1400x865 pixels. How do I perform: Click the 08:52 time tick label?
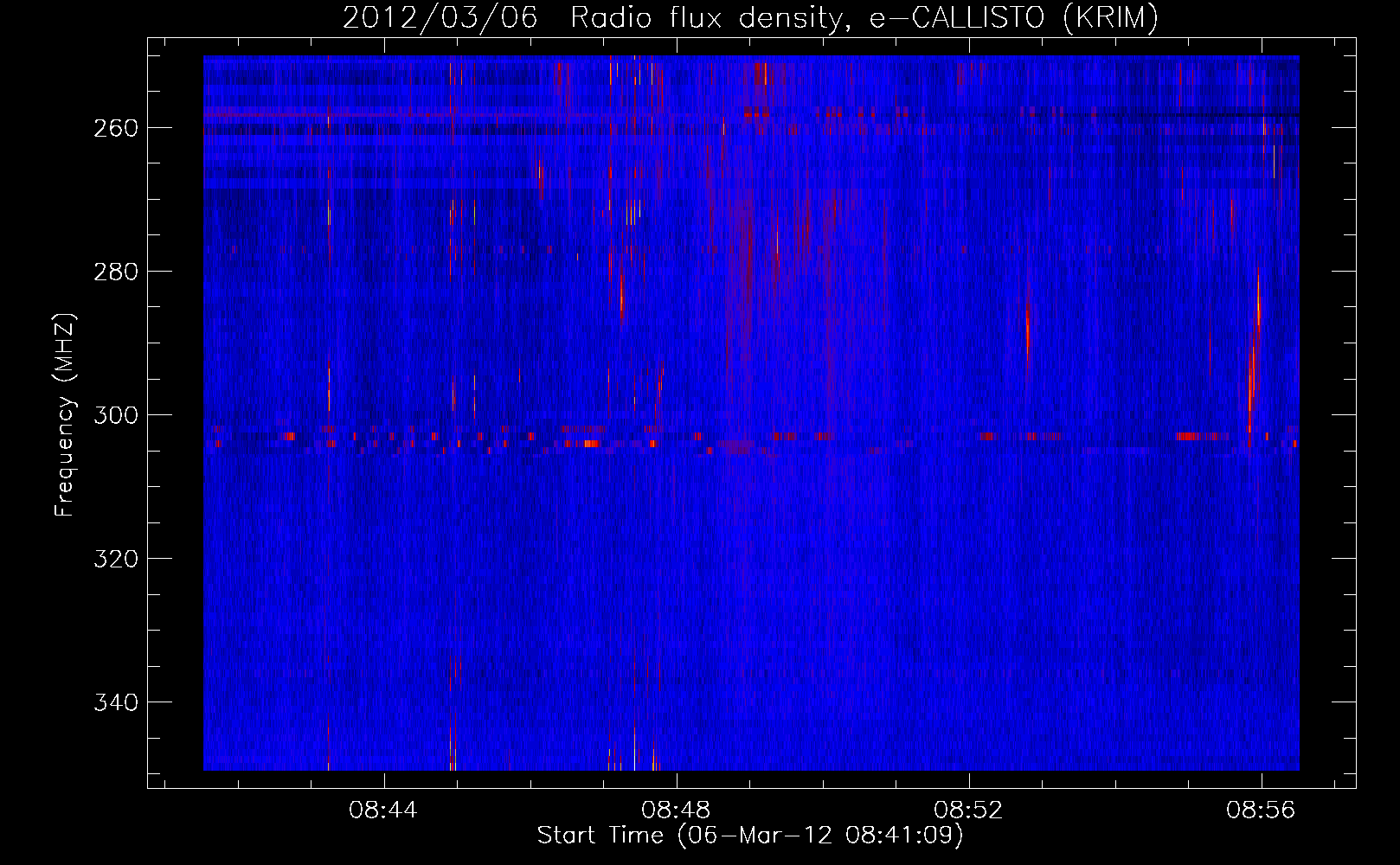968,811
